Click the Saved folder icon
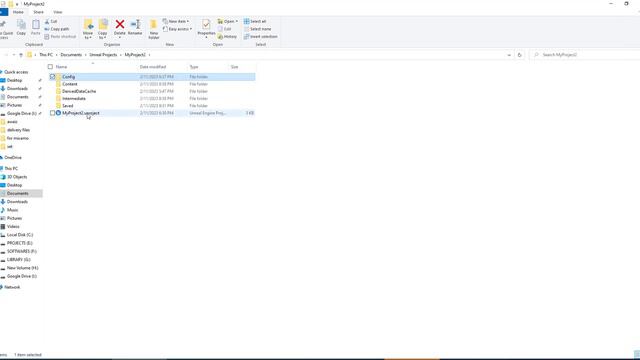The height and width of the screenshot is (360, 640). pos(58,106)
